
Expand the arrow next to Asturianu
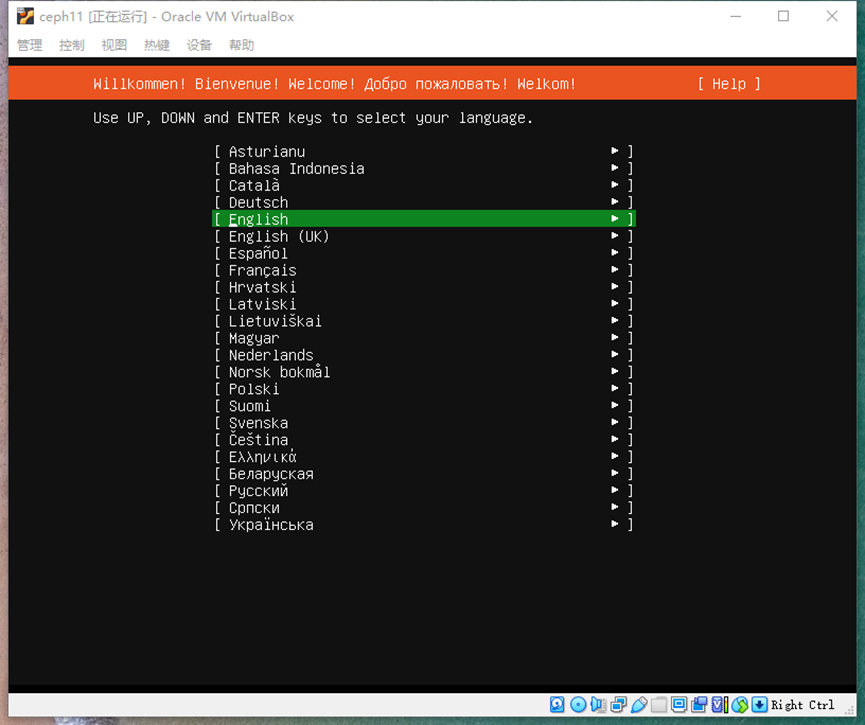[x=615, y=151]
